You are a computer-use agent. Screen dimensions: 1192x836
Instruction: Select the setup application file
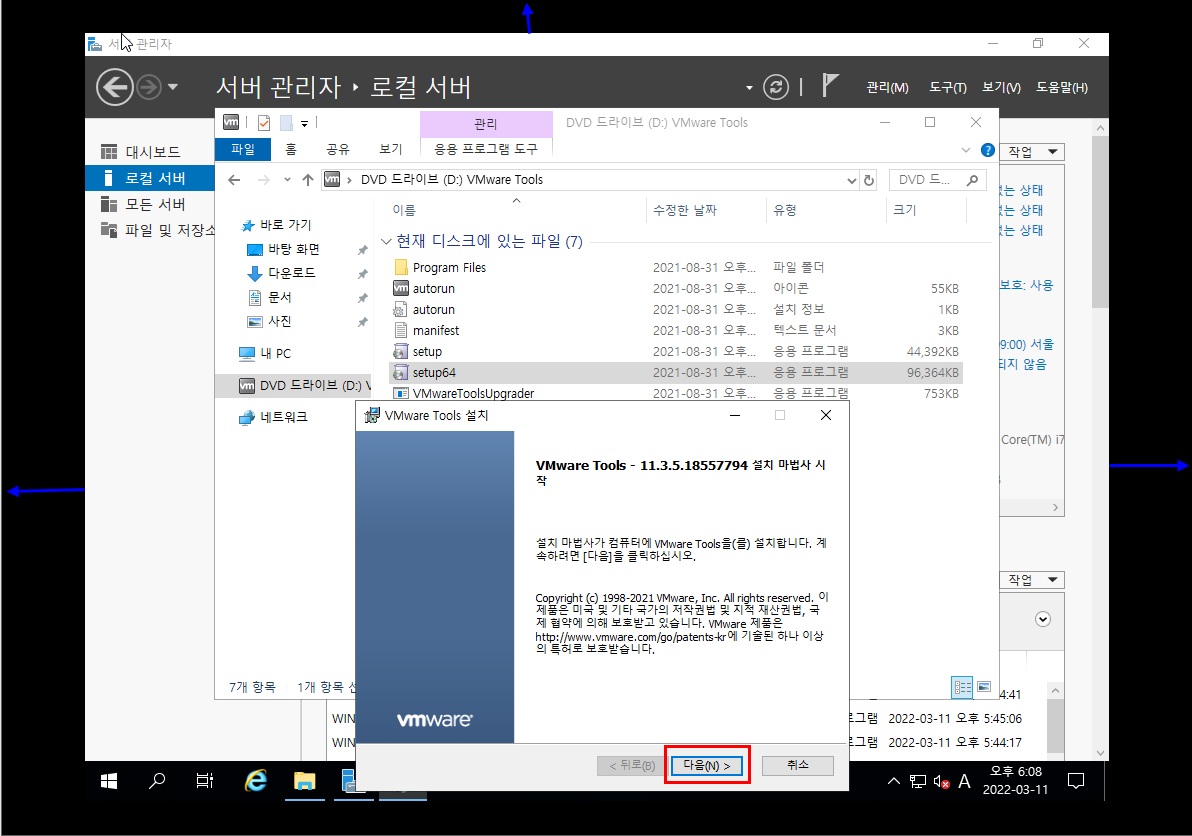click(x=676, y=352)
